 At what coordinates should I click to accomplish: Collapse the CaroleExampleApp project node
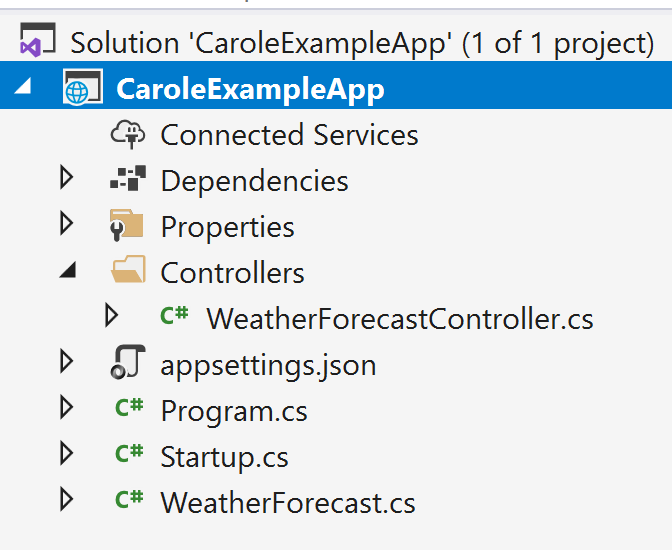23,86
